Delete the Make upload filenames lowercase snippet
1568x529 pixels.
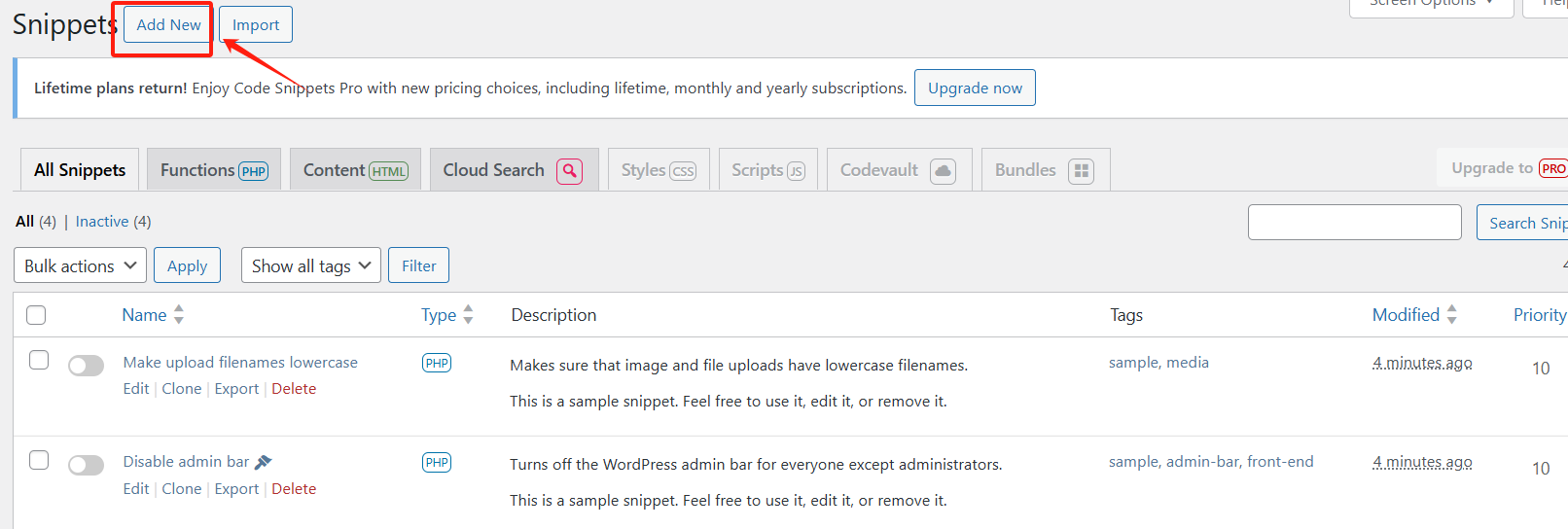coord(294,389)
